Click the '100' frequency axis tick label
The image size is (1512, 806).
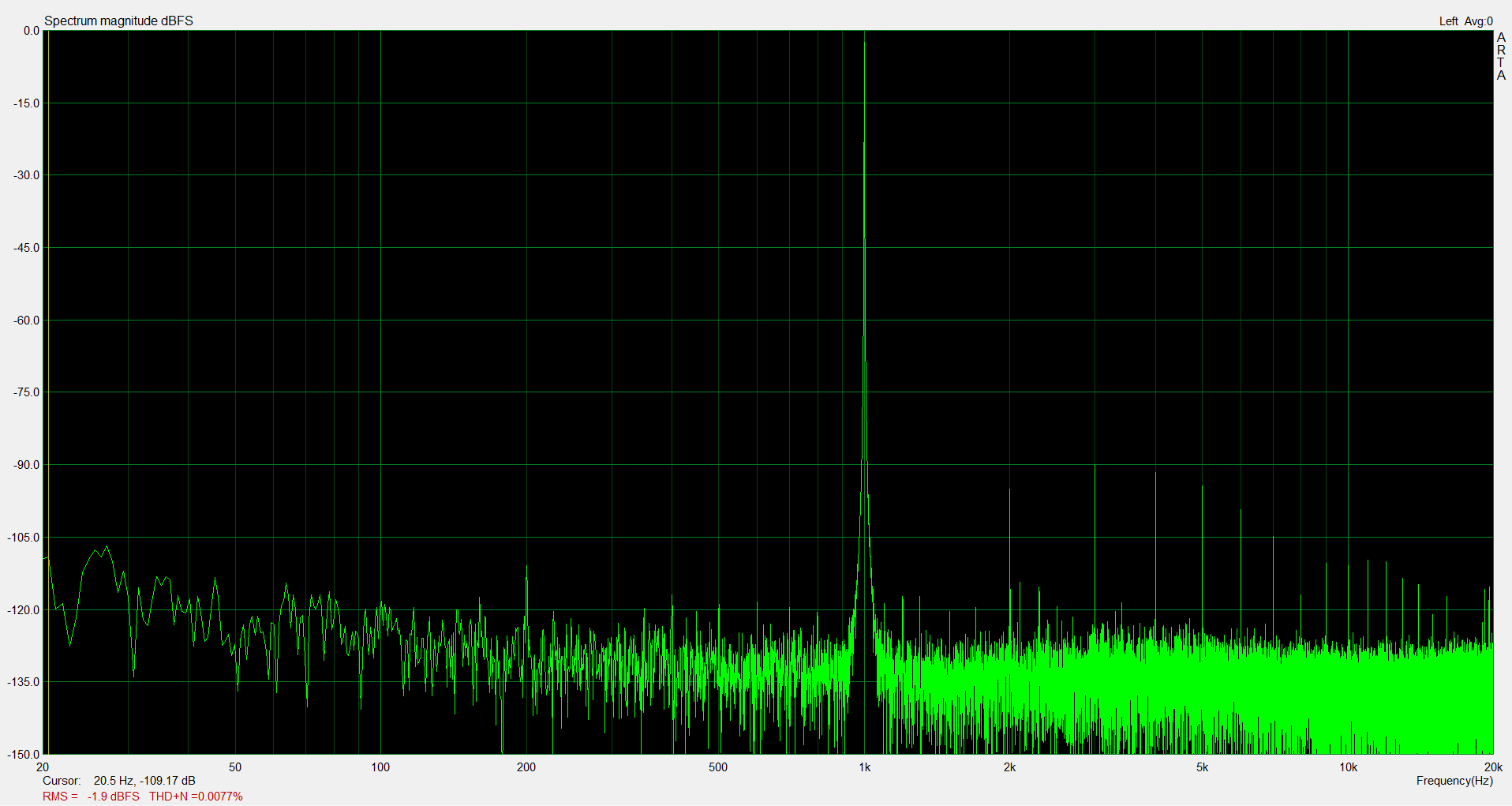point(380,767)
